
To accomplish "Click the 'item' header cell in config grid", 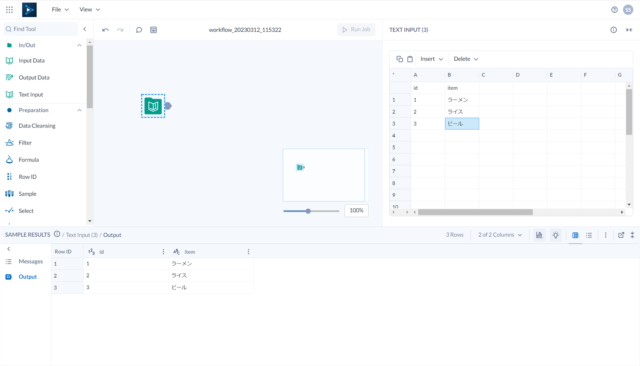I will [462, 88].
